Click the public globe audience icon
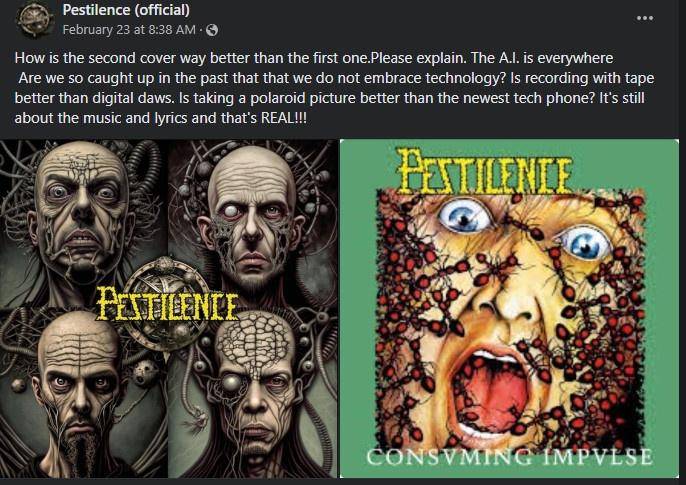 coord(212,30)
